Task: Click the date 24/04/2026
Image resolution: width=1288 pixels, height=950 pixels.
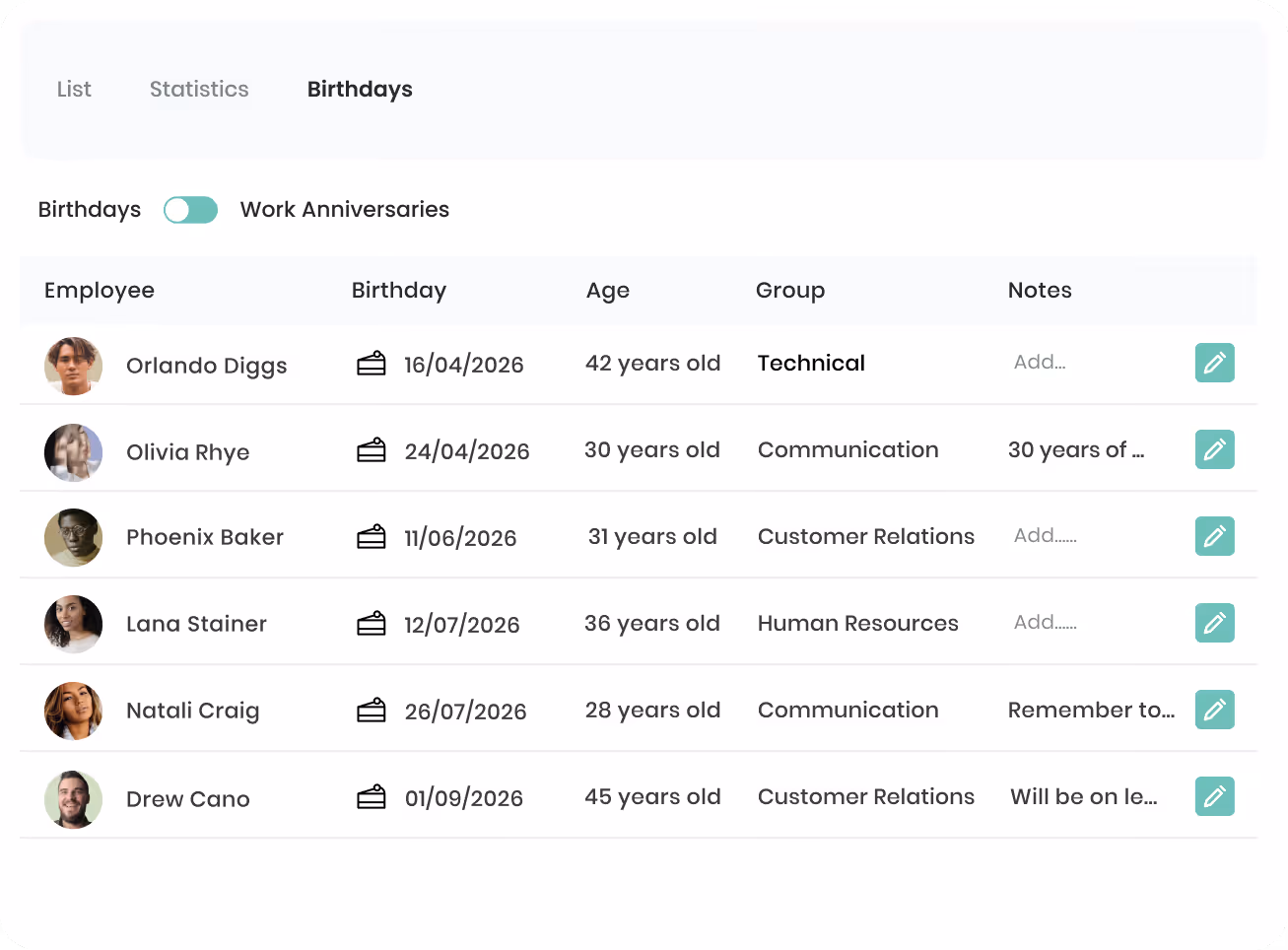Action: [467, 451]
